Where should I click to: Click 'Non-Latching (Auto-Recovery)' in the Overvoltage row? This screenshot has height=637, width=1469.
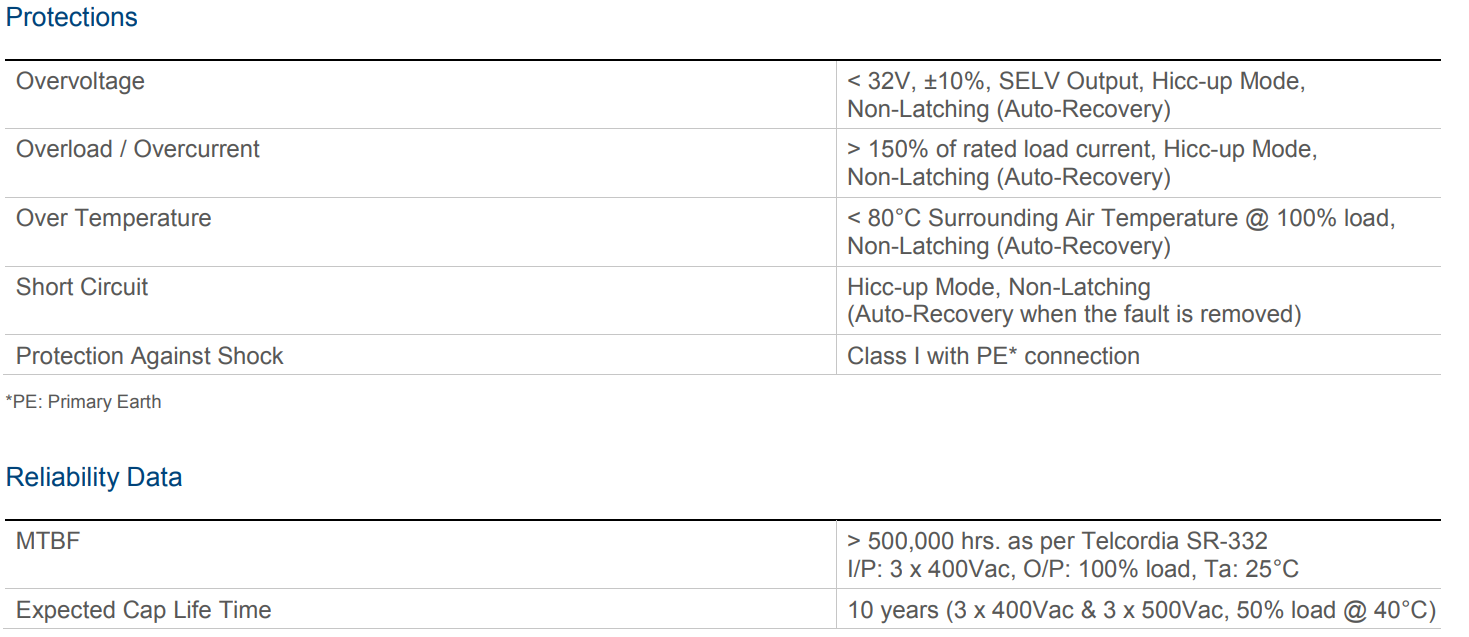click(1008, 109)
